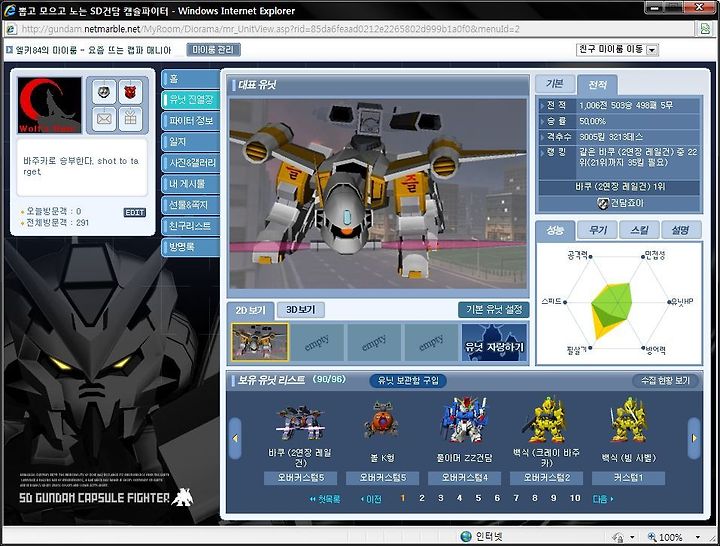Select the first showcase unit thumbnail

(260, 342)
